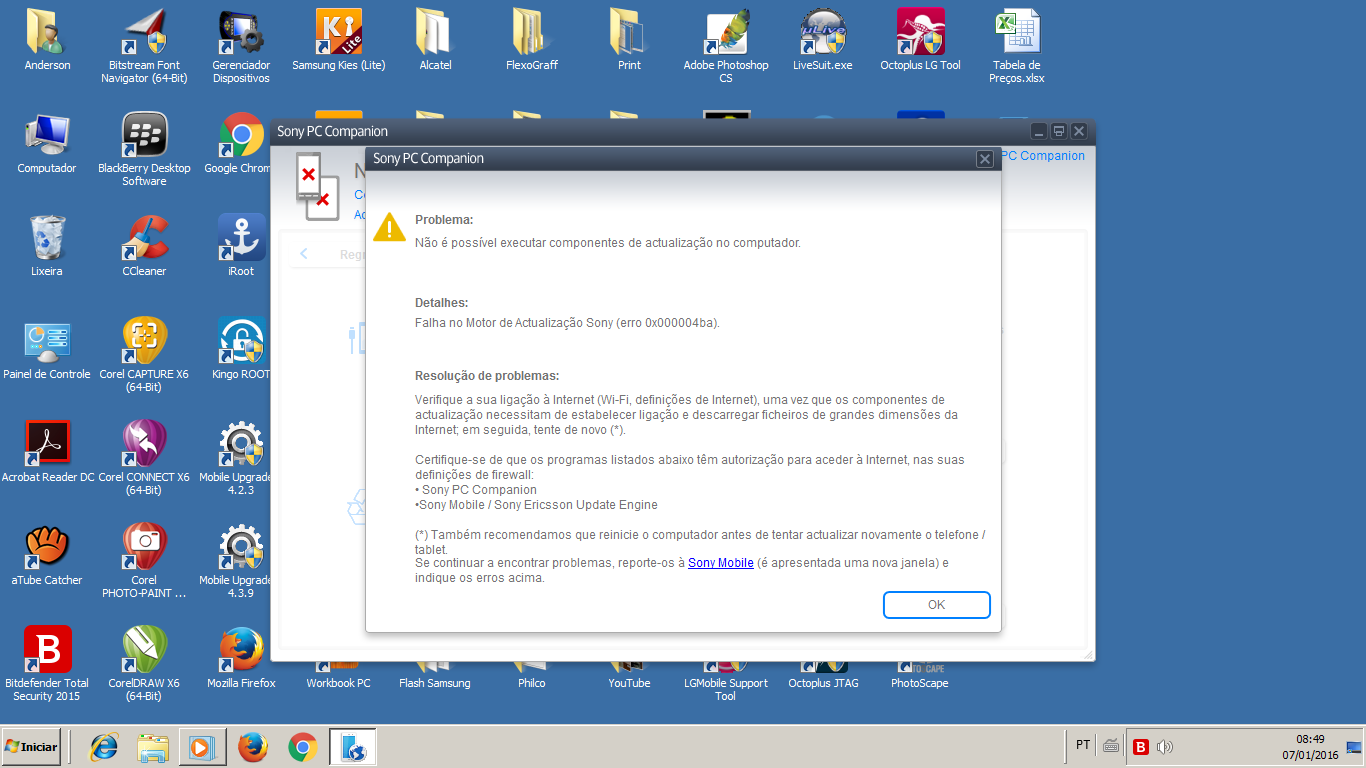Launch Corel PHOTO-PAINT desktop shortcut
The image size is (1366, 768).
click(144, 562)
